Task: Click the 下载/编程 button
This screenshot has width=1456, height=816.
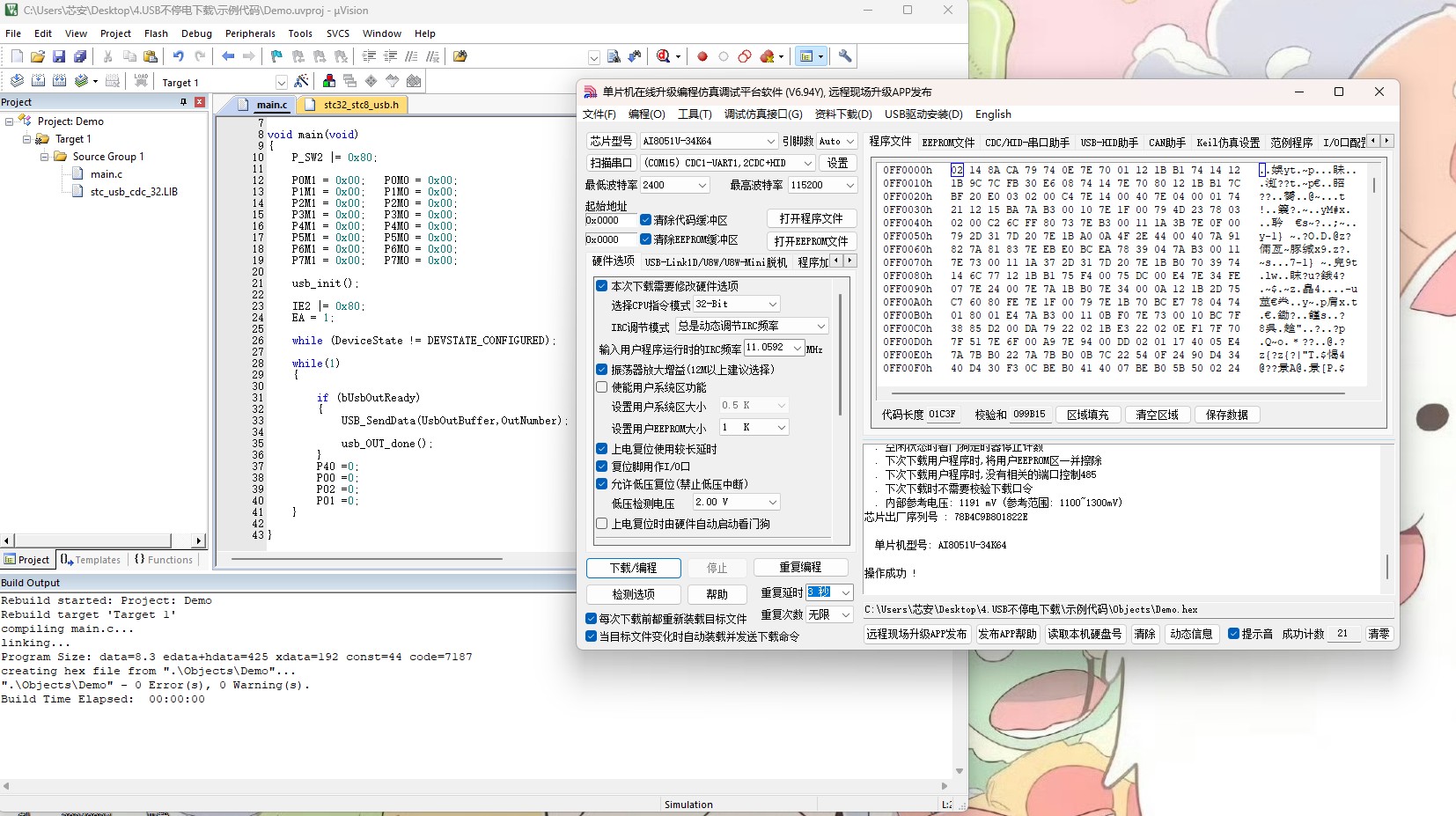Action: 634,568
